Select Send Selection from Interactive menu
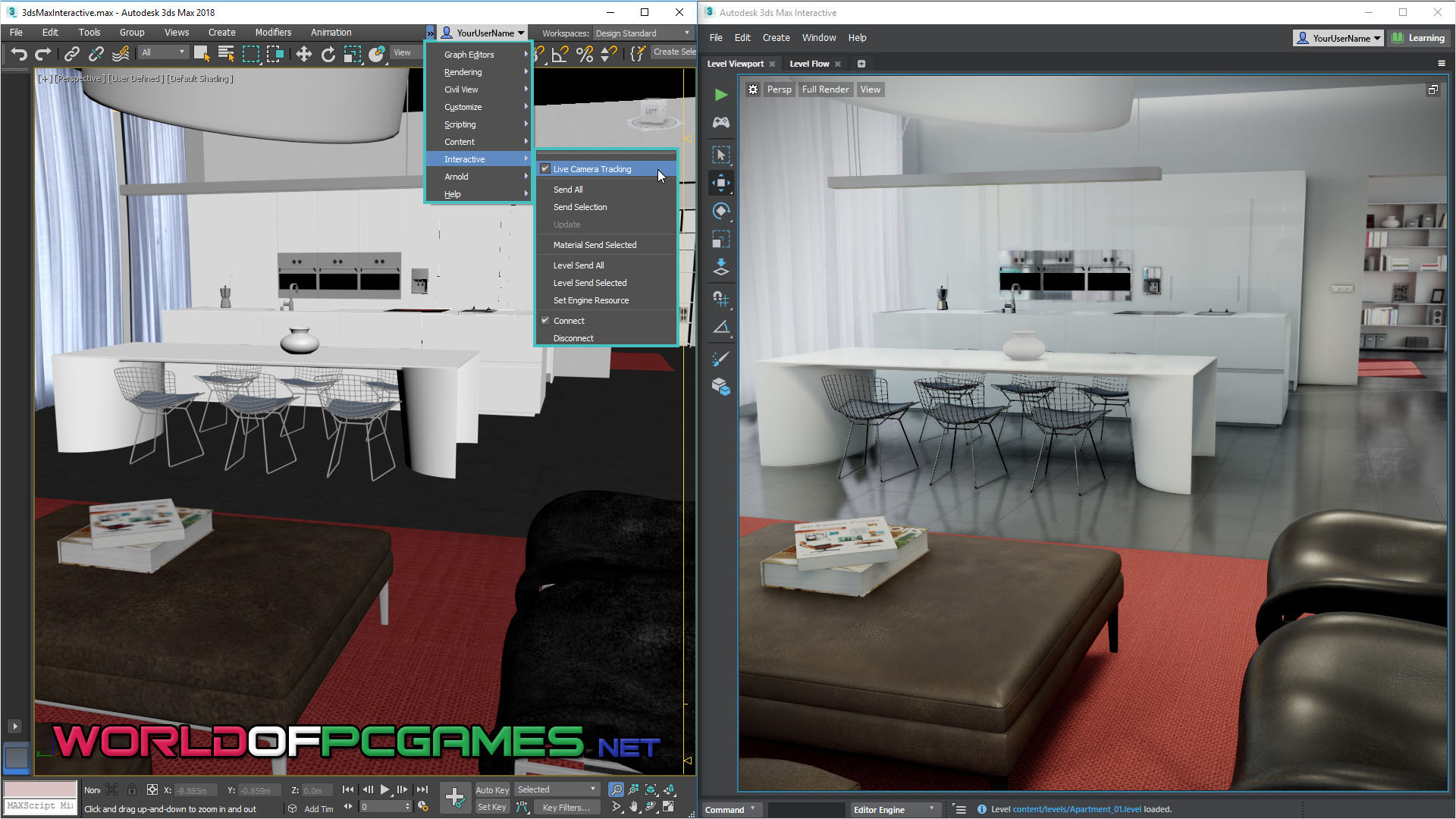The width and height of the screenshot is (1456, 819). pyautogui.click(x=580, y=206)
